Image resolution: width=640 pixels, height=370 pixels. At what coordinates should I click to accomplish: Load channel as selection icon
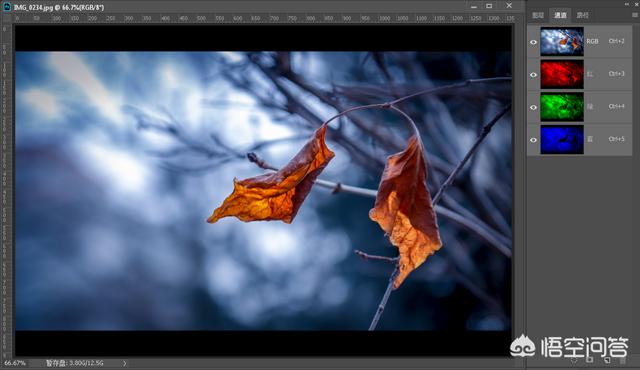573,361
